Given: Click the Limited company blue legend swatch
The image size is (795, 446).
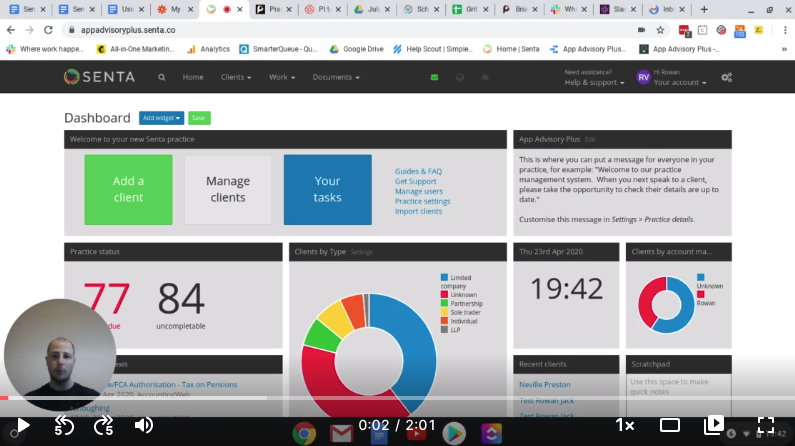Looking at the screenshot, I should point(444,277).
